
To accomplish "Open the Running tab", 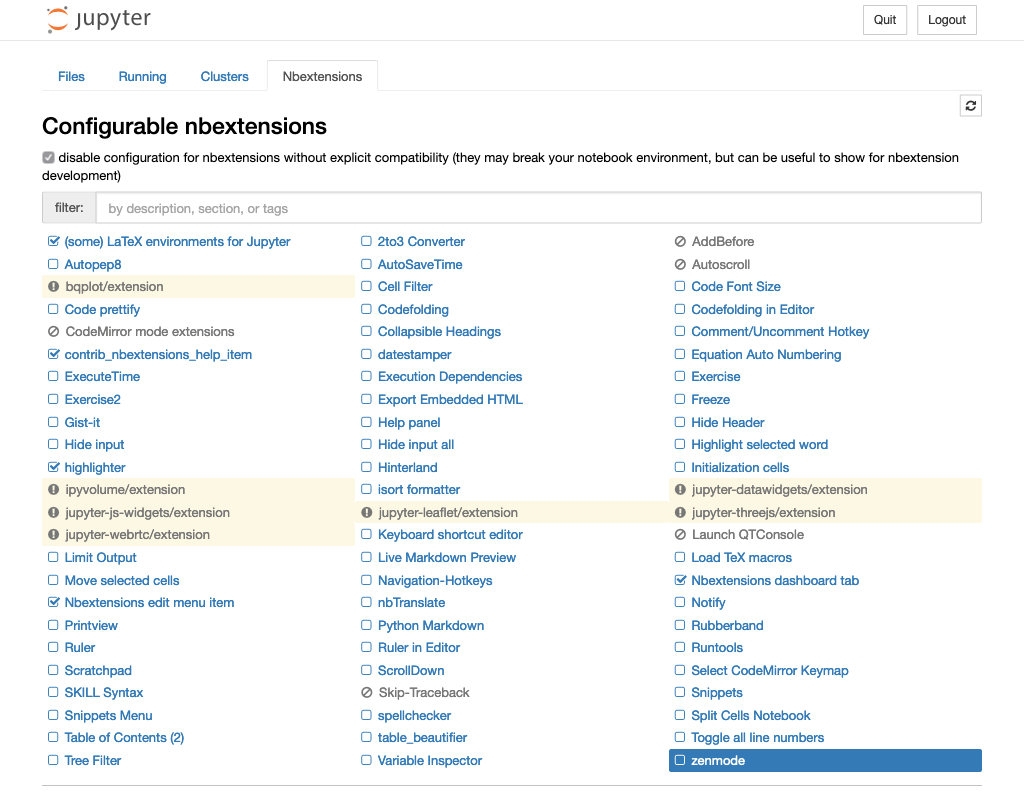I will (x=142, y=77).
